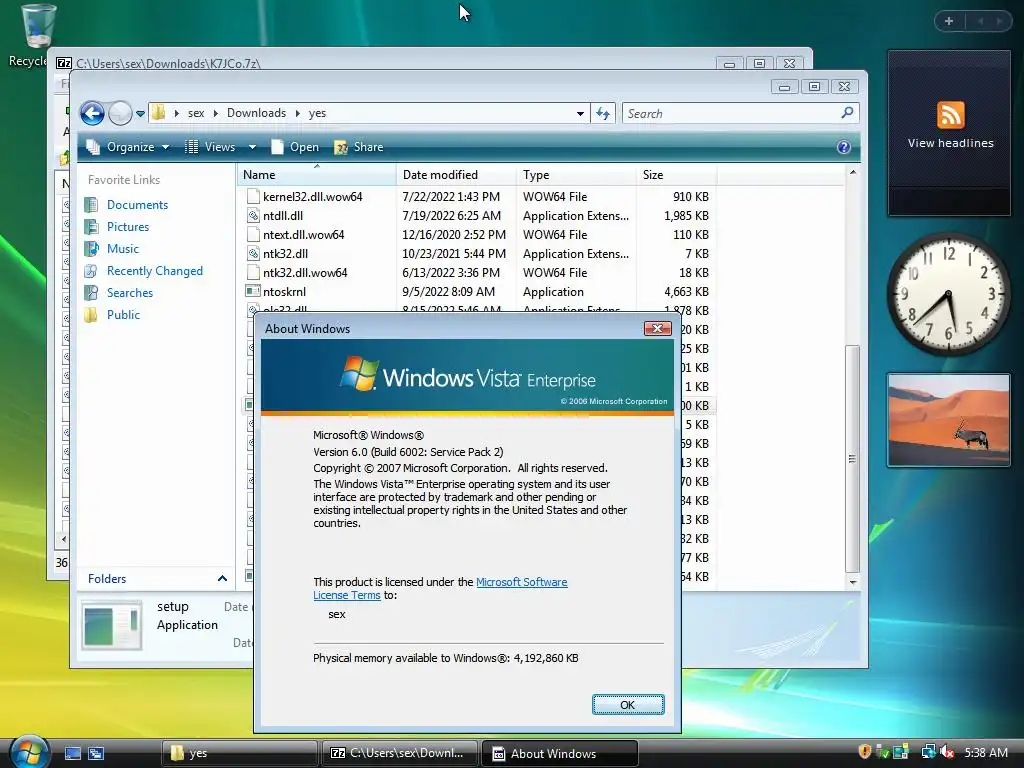
Task: Expand the address bar history dropdown
Action: tap(580, 114)
